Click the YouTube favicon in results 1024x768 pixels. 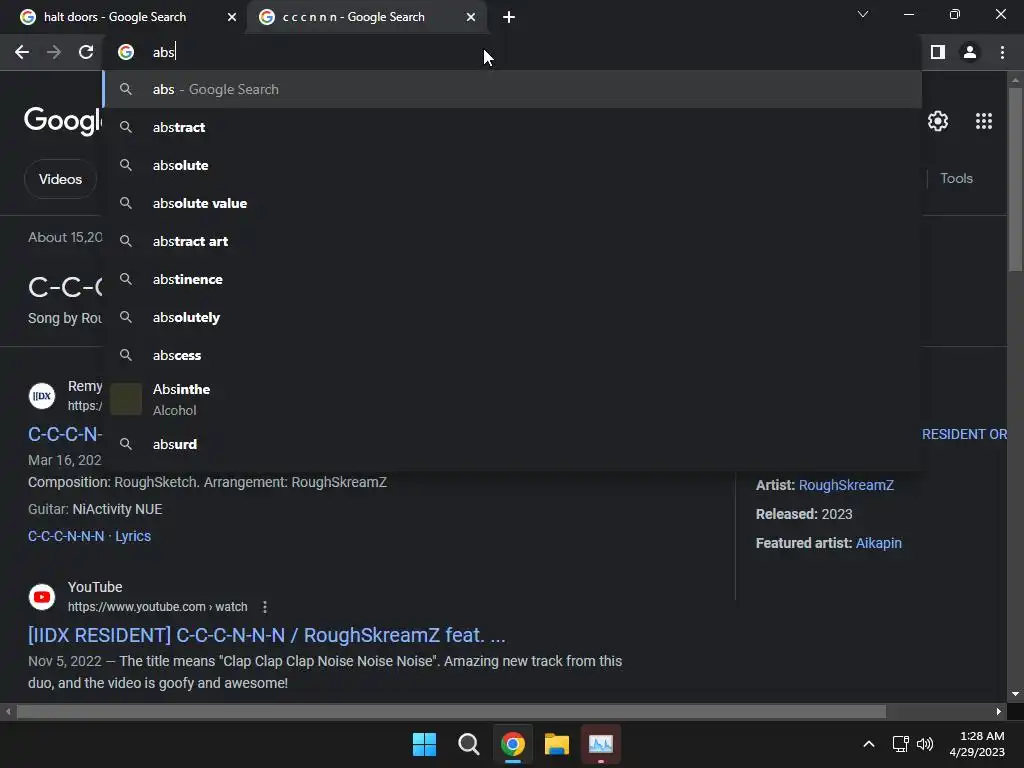coord(42,597)
